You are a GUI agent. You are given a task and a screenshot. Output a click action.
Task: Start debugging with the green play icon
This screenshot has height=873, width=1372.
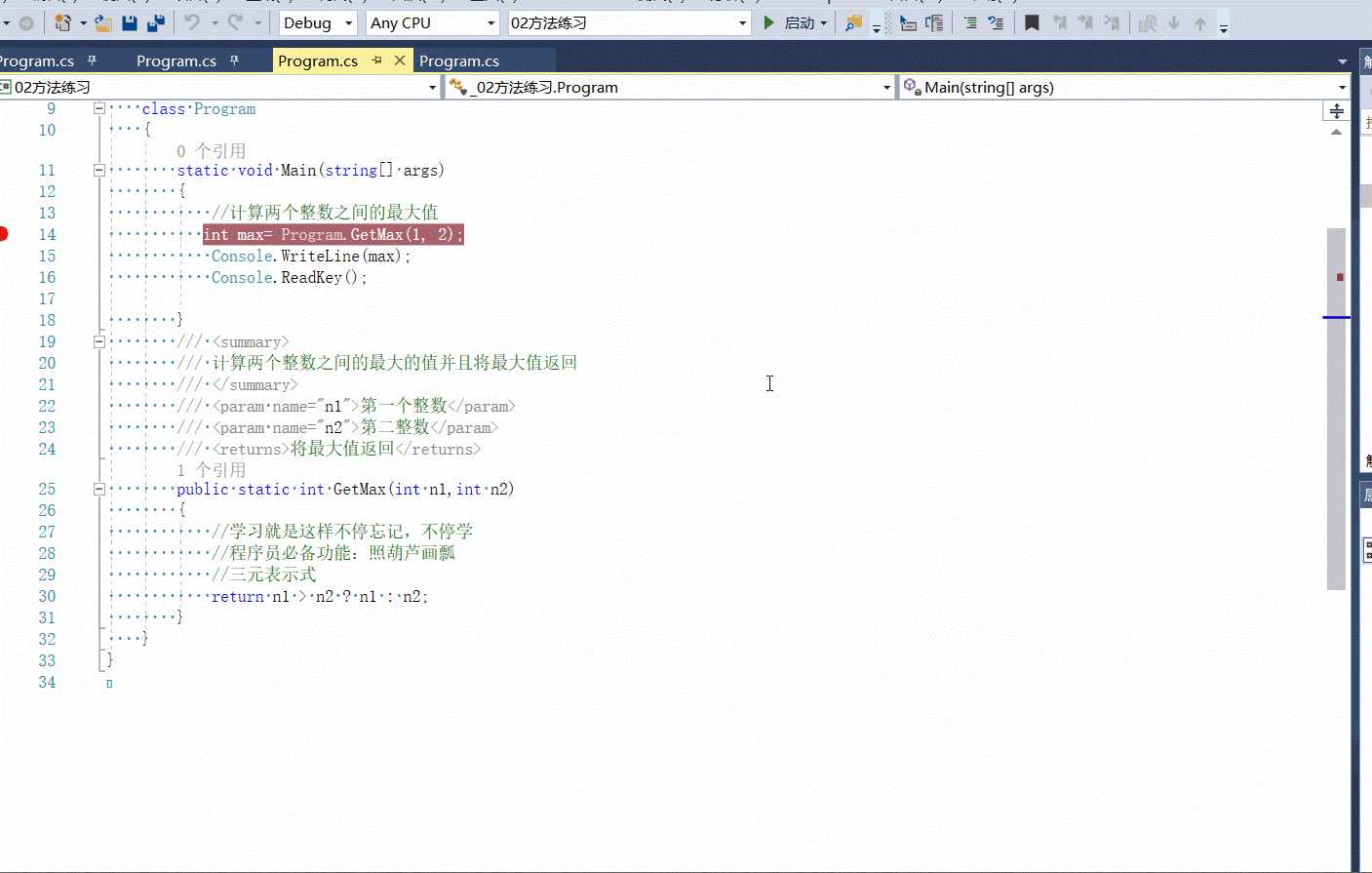(768, 22)
